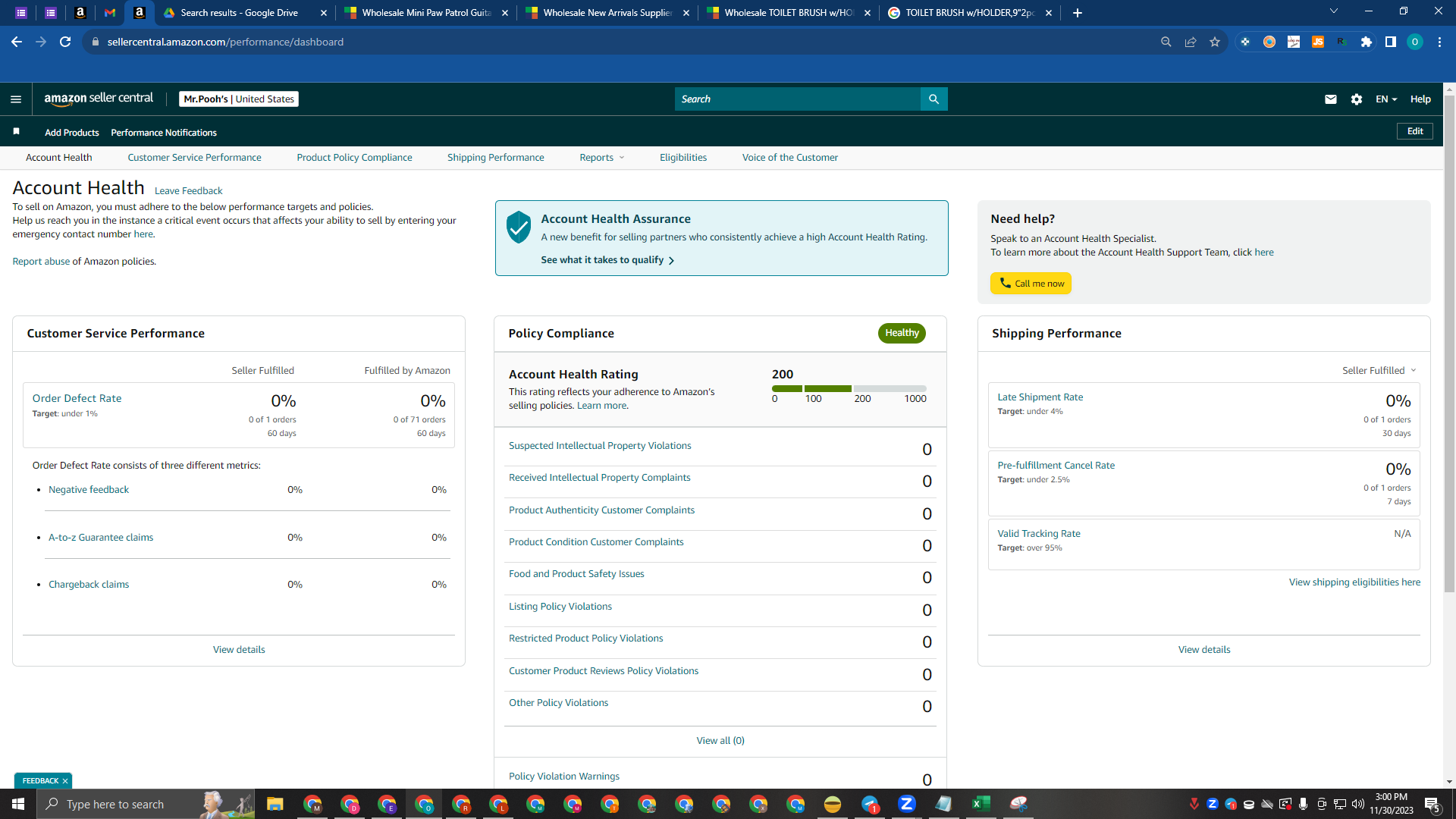The width and height of the screenshot is (1456, 819).
Task: Open the Order Defect Rate link
Action: (x=77, y=398)
